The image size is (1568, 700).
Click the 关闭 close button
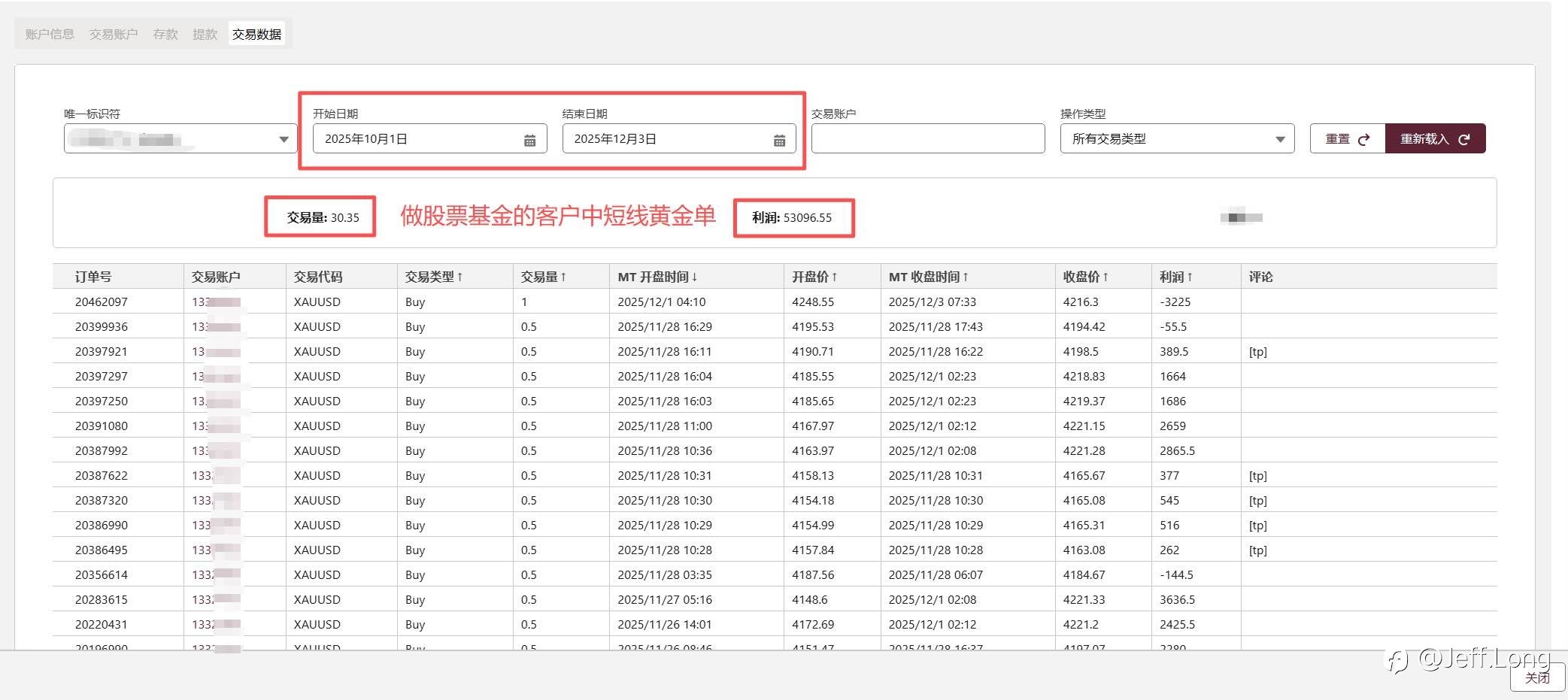click(x=1536, y=677)
